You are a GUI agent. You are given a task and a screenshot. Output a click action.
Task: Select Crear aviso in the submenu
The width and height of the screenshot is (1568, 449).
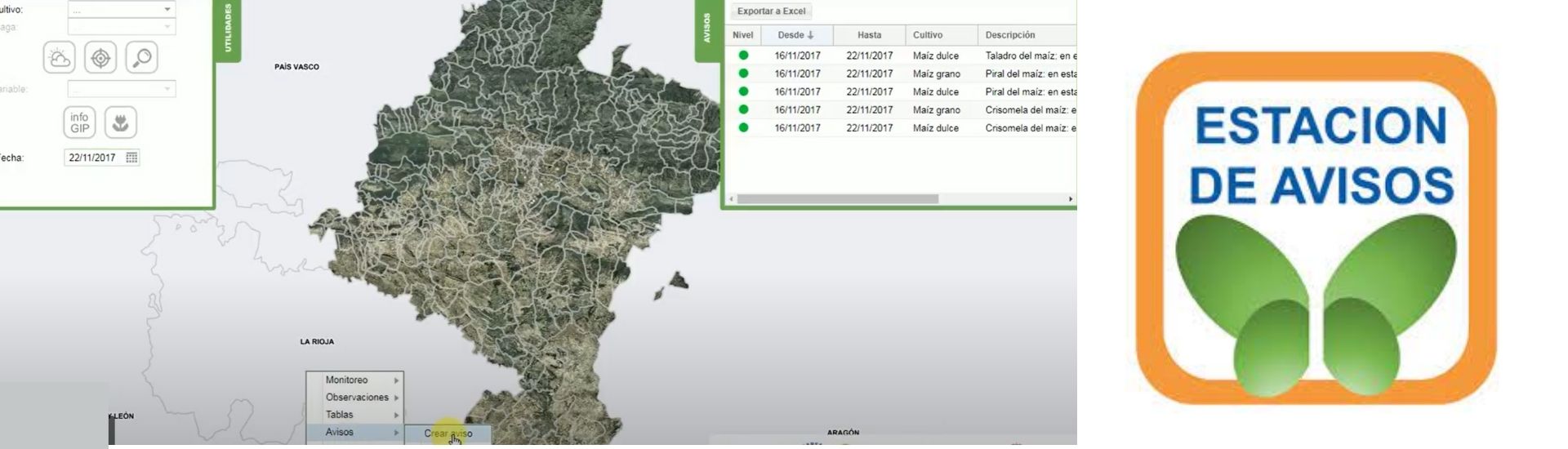click(448, 433)
